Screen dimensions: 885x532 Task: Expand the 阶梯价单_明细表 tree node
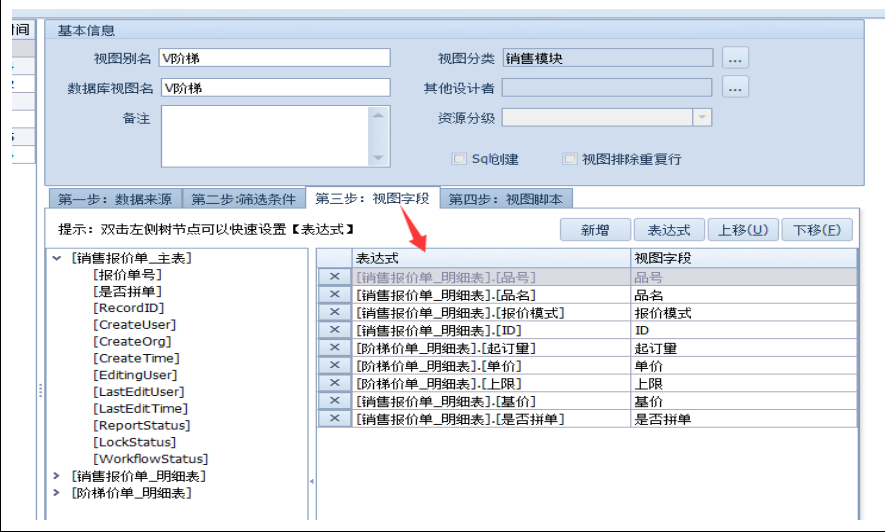(56, 493)
